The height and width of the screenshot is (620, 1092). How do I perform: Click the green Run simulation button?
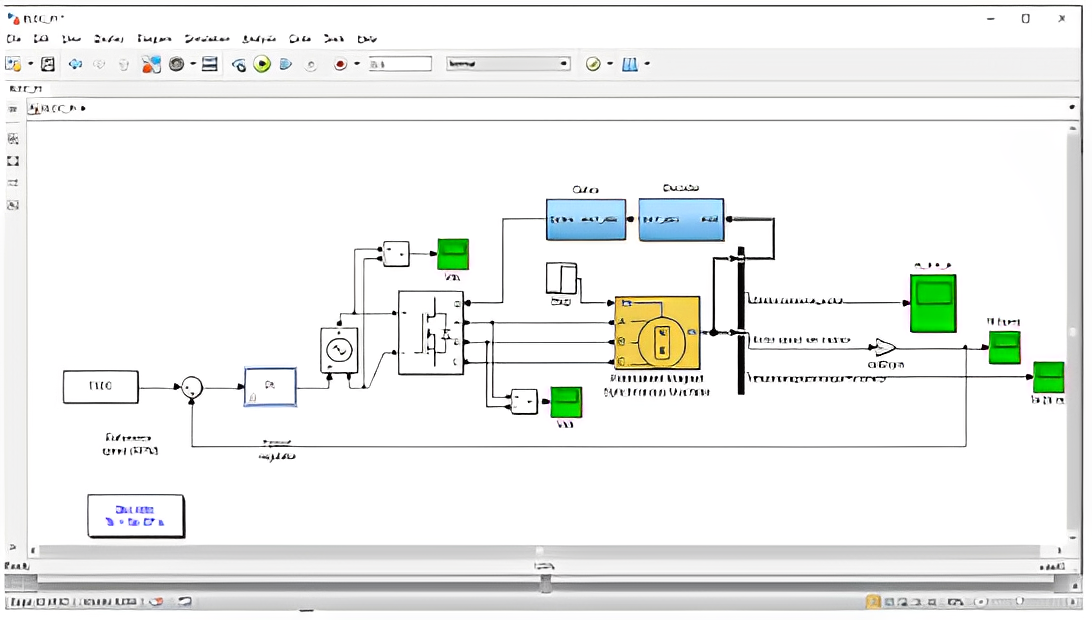pos(262,64)
